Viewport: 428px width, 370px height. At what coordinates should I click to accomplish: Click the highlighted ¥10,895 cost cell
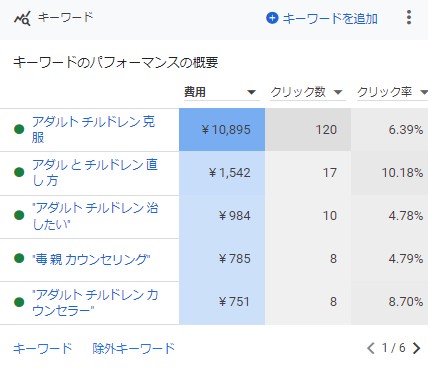click(222, 129)
